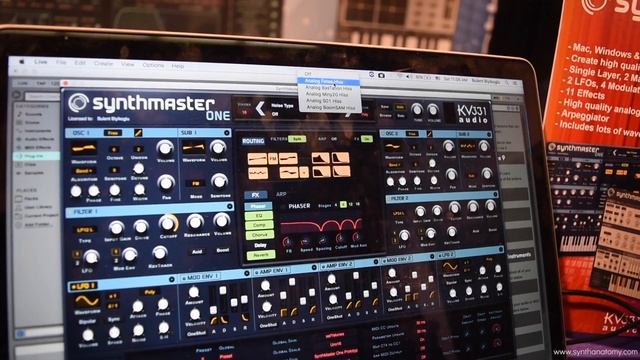Select the Delay effect button
The image size is (640, 360).
[260, 245]
